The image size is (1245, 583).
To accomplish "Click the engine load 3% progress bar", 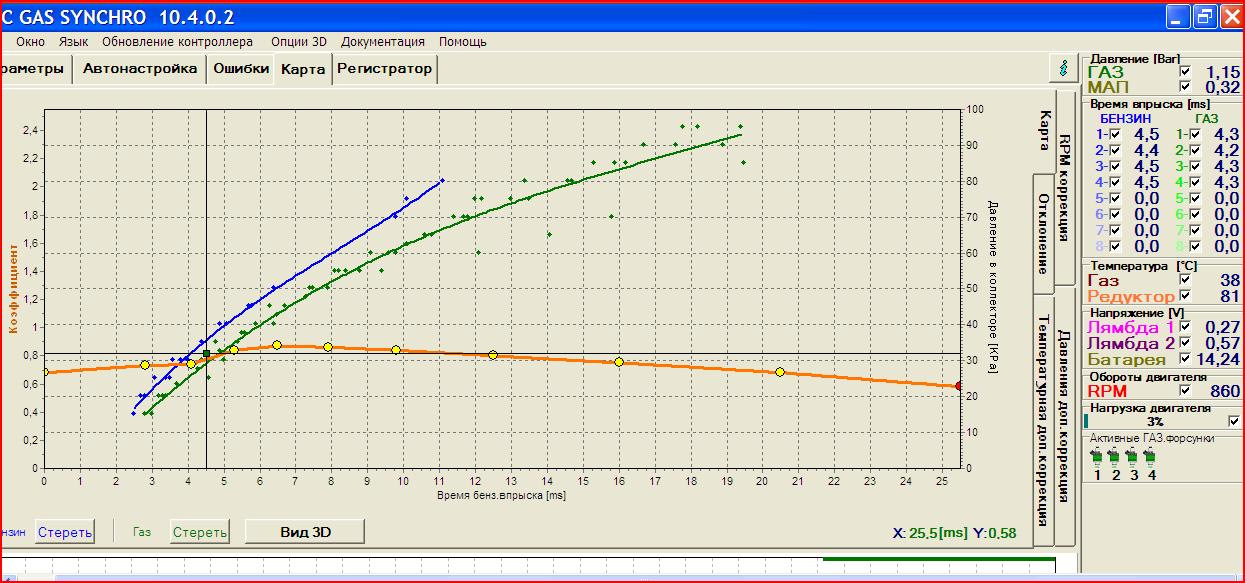I will click(x=1155, y=421).
